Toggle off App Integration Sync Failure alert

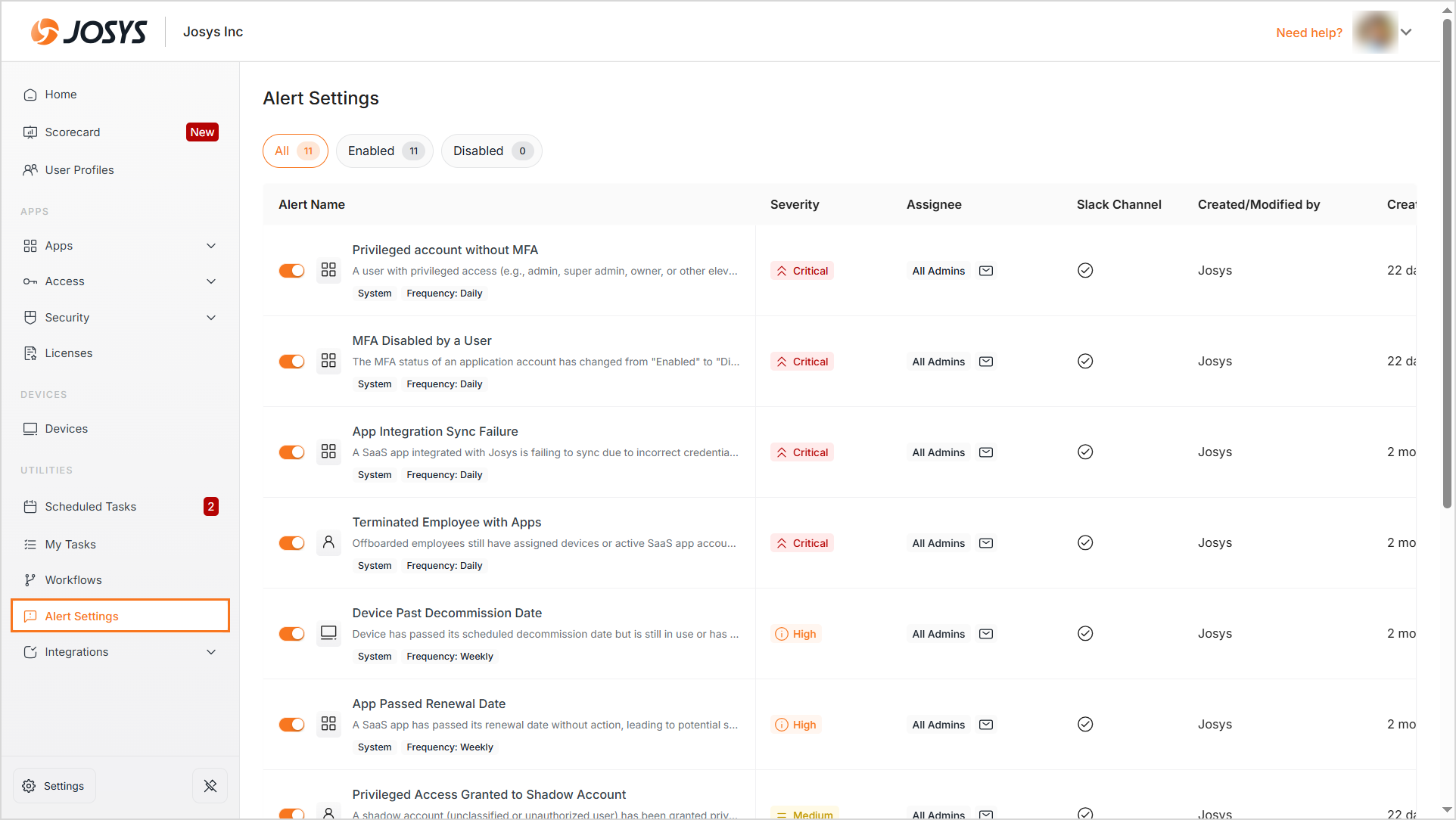coord(291,452)
